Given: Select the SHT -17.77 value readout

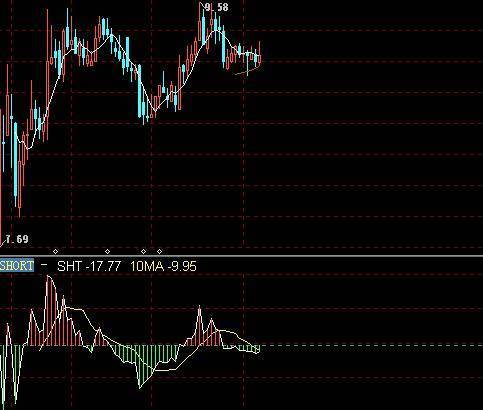Looking at the screenshot, I should (89, 266).
